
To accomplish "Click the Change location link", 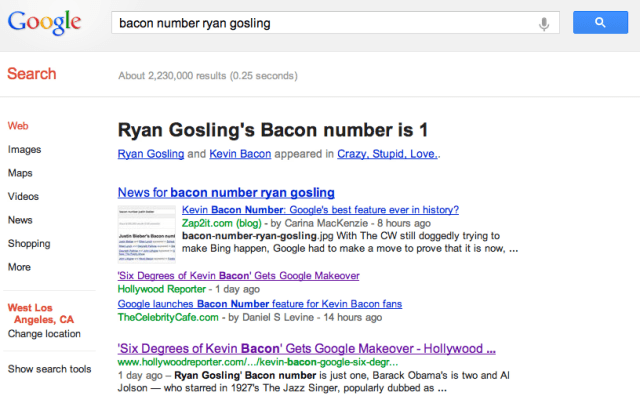I will click(45, 333).
